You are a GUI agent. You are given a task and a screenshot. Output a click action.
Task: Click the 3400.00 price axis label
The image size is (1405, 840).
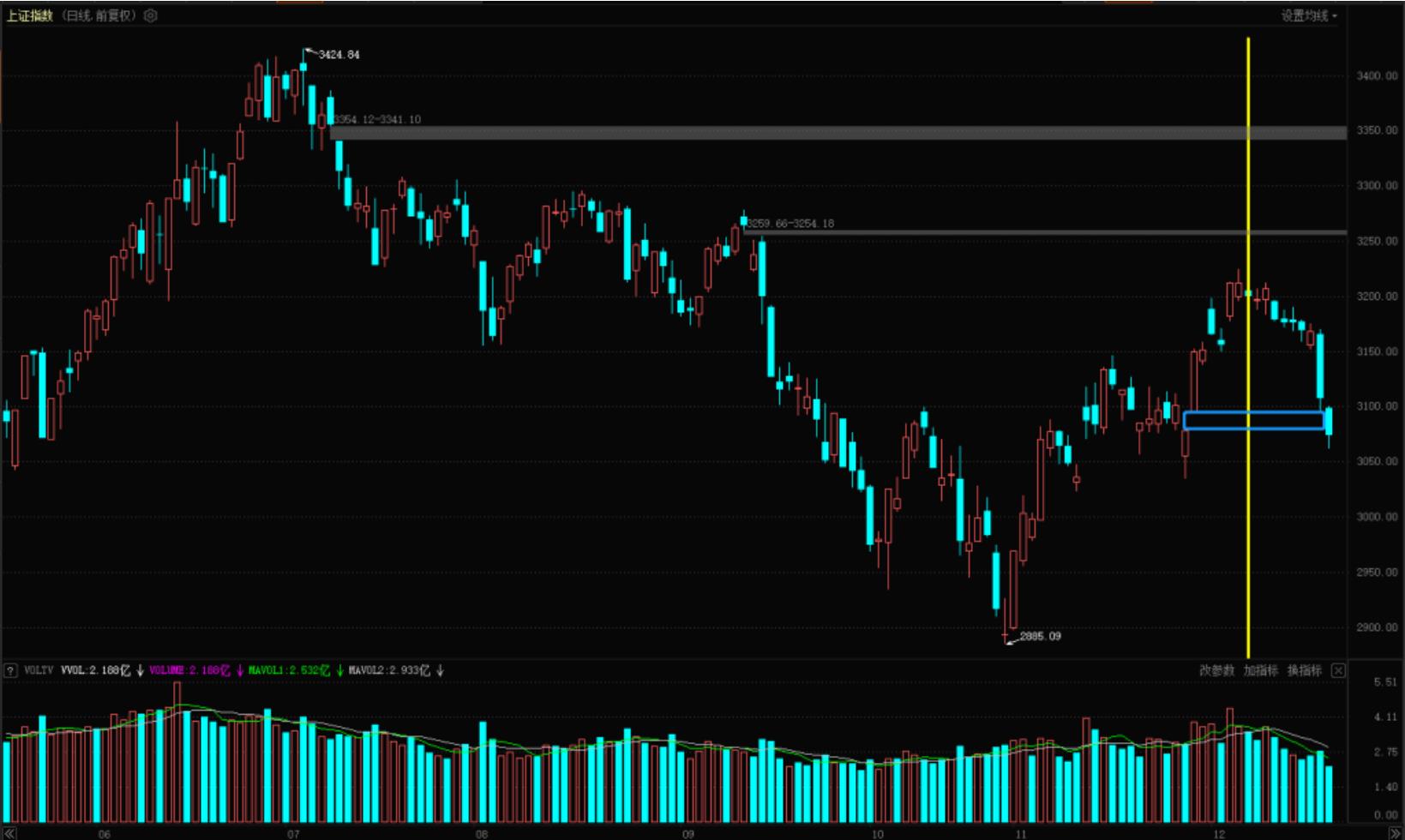(x=1377, y=76)
